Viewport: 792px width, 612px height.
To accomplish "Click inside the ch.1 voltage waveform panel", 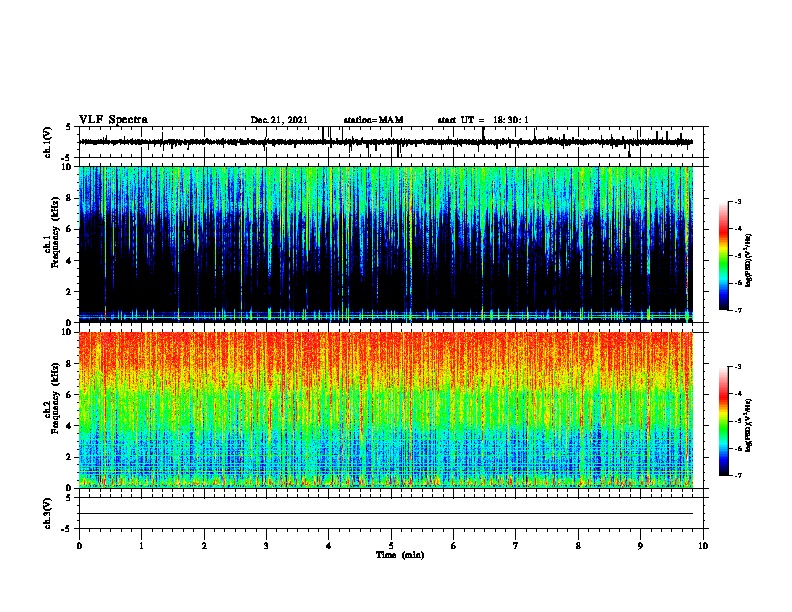I will tap(391, 142).
